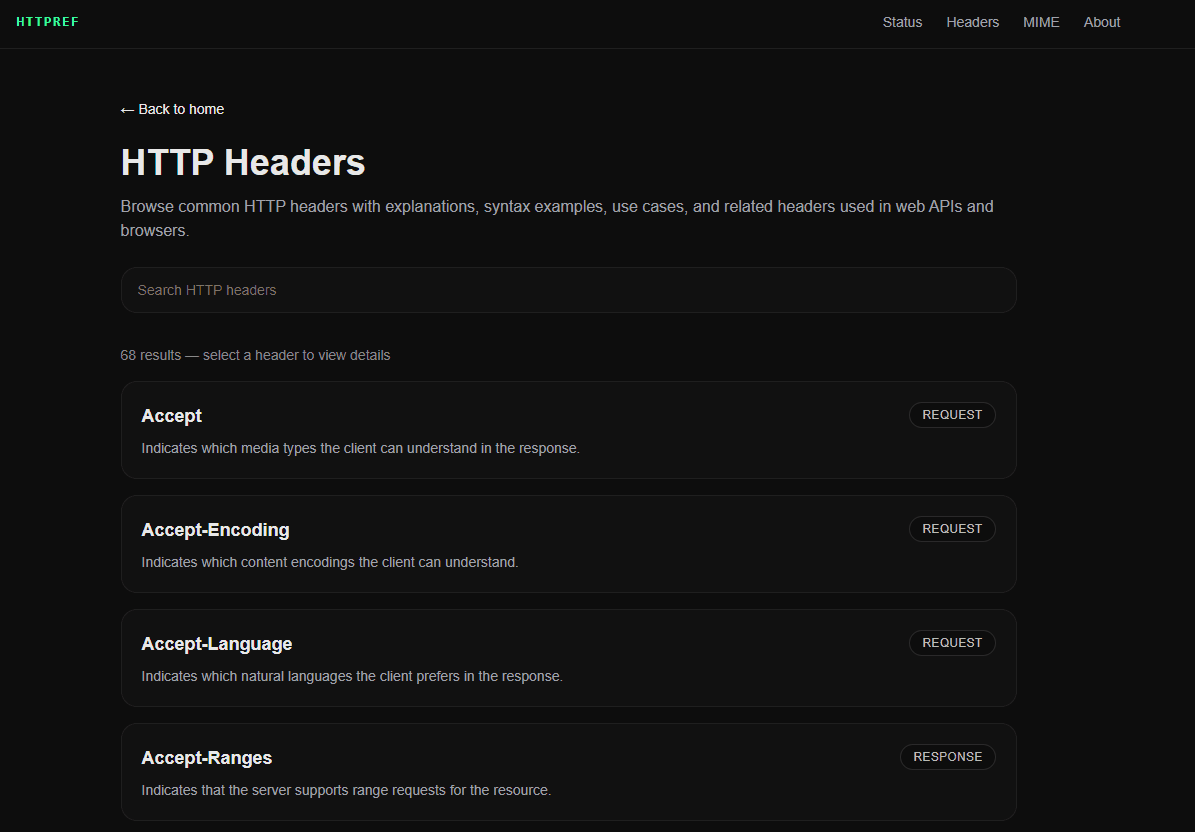The image size is (1195, 832).
Task: Open the Accept-Encoding header title
Action: pyautogui.click(x=216, y=530)
